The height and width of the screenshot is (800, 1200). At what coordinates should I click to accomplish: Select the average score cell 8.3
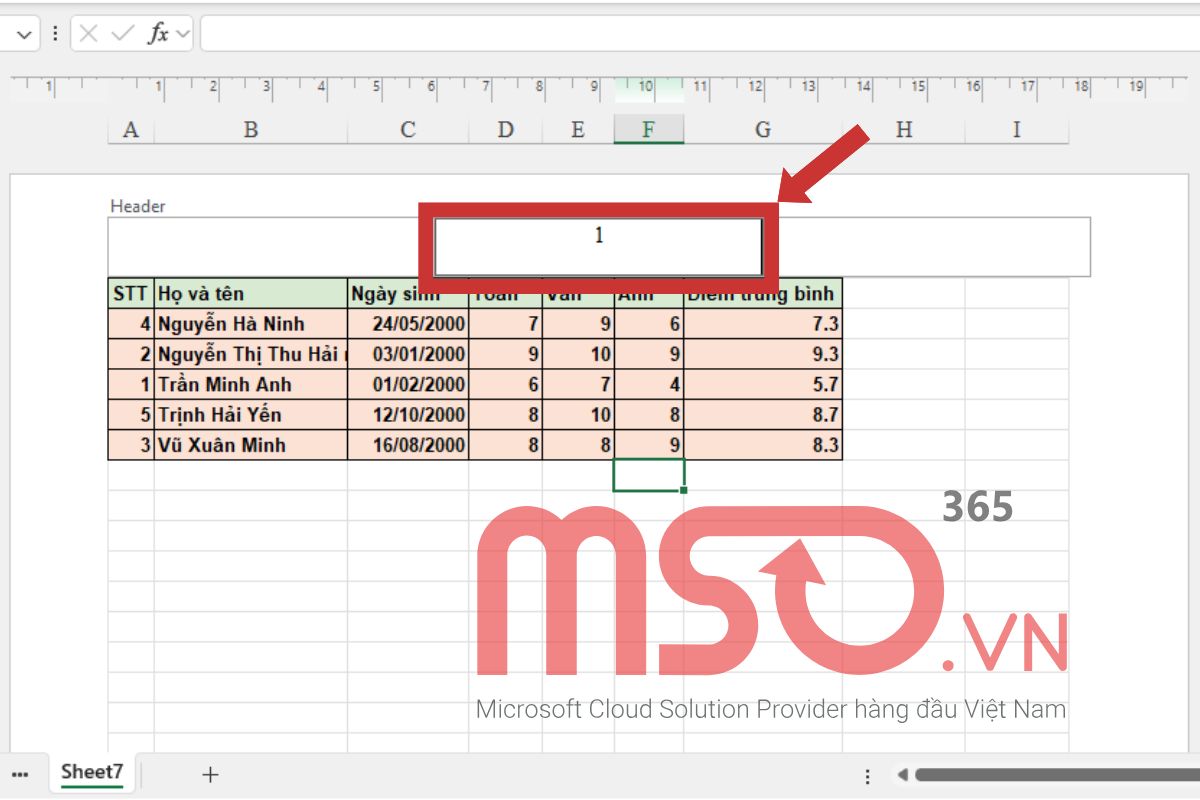[763, 445]
